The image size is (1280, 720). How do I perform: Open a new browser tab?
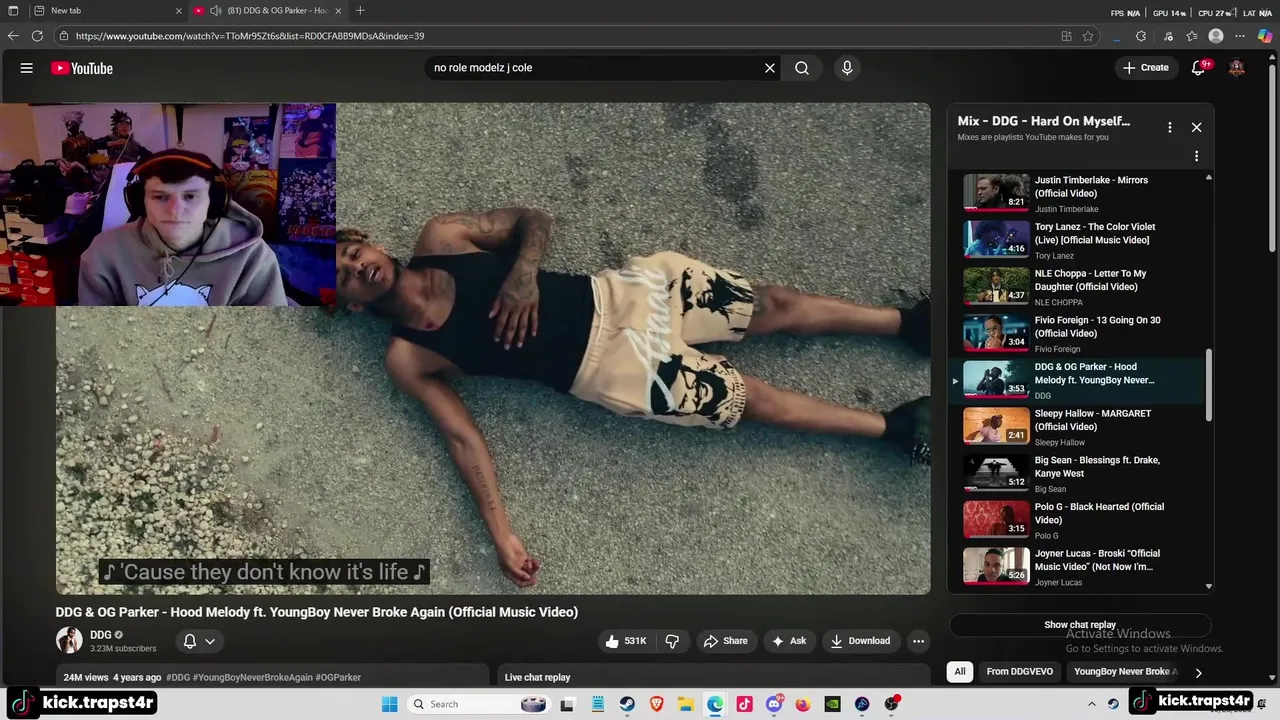tap(360, 11)
